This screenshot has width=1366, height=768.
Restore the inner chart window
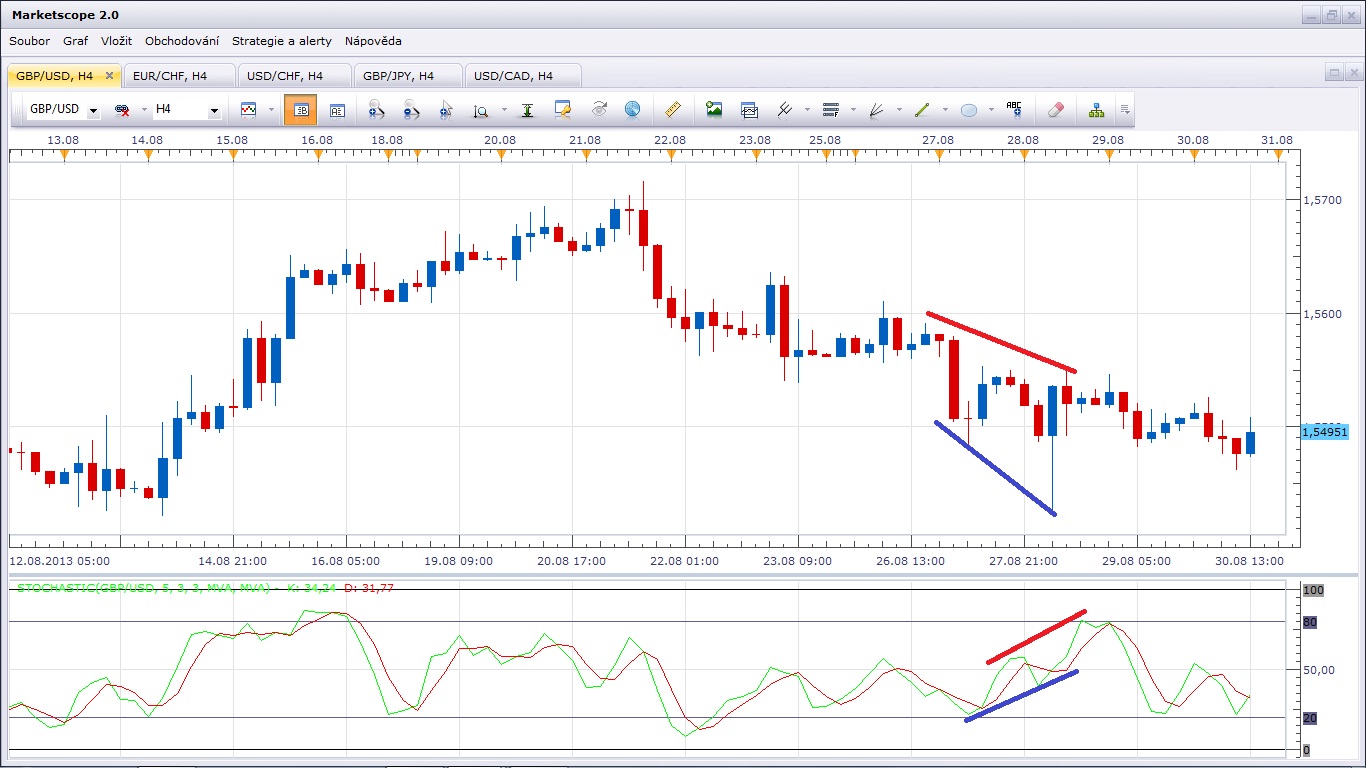coord(1334,72)
